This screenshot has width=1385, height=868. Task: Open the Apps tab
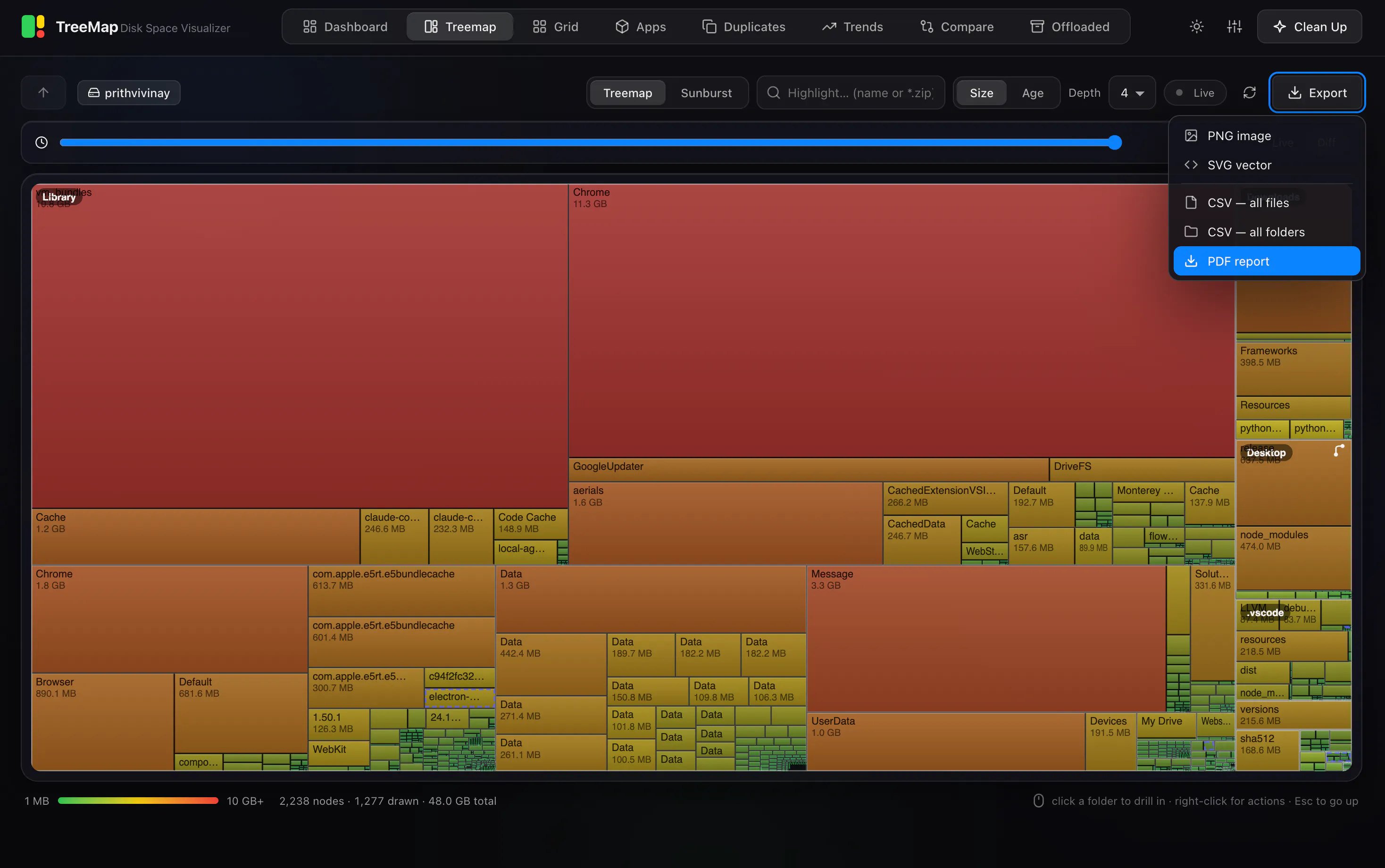click(x=640, y=26)
